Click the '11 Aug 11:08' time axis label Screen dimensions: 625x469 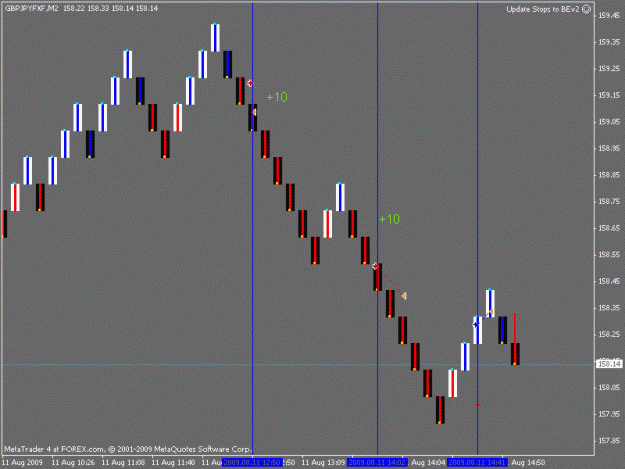click(x=123, y=462)
